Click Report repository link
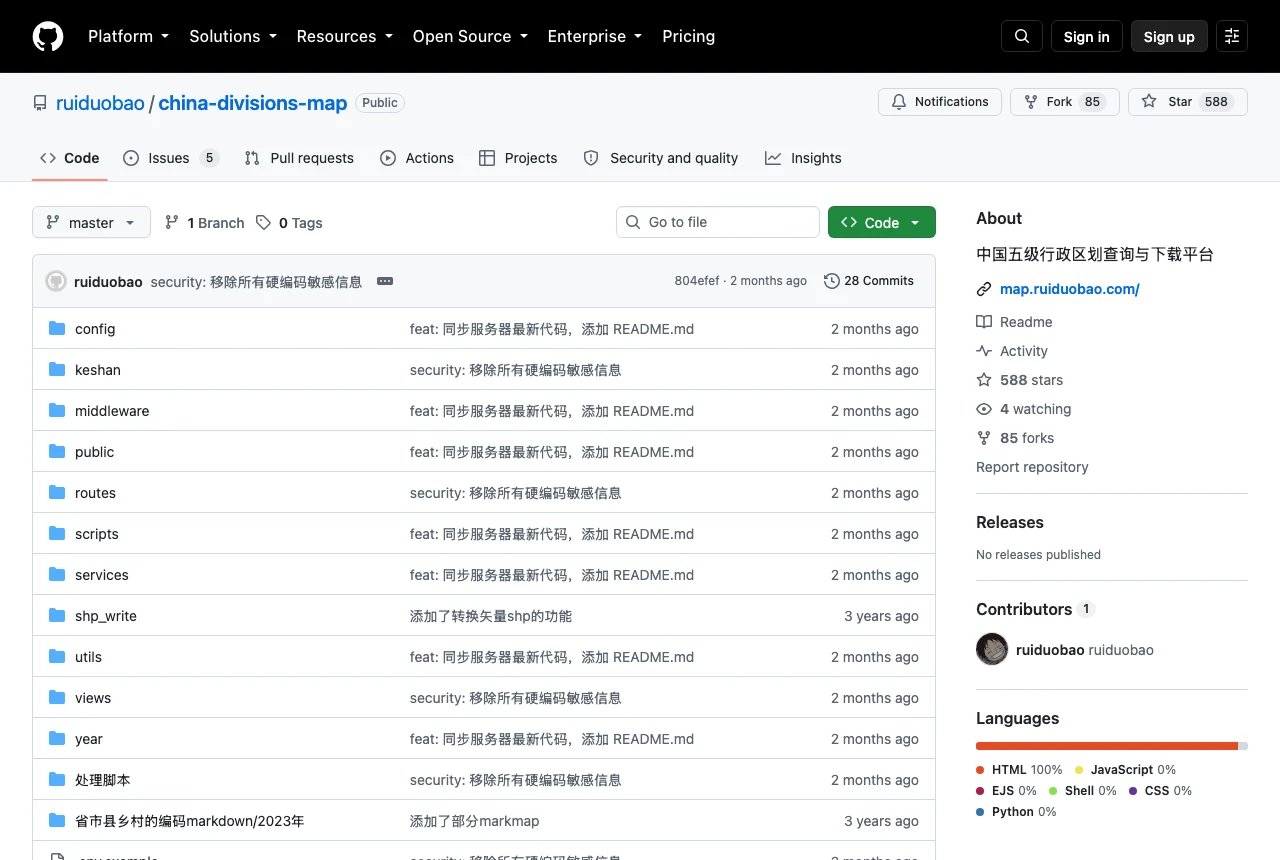Viewport: 1280px width, 860px height. (x=1032, y=467)
